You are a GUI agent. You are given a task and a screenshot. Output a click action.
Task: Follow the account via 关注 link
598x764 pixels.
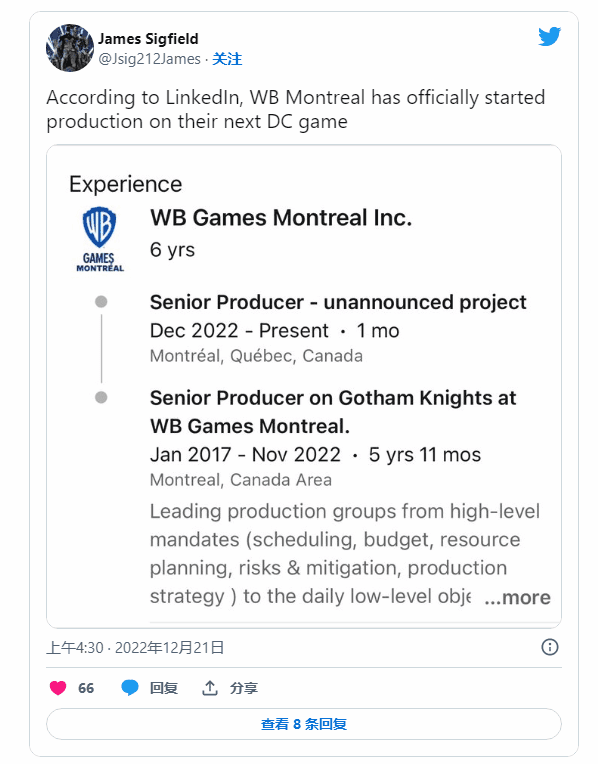click(227, 59)
